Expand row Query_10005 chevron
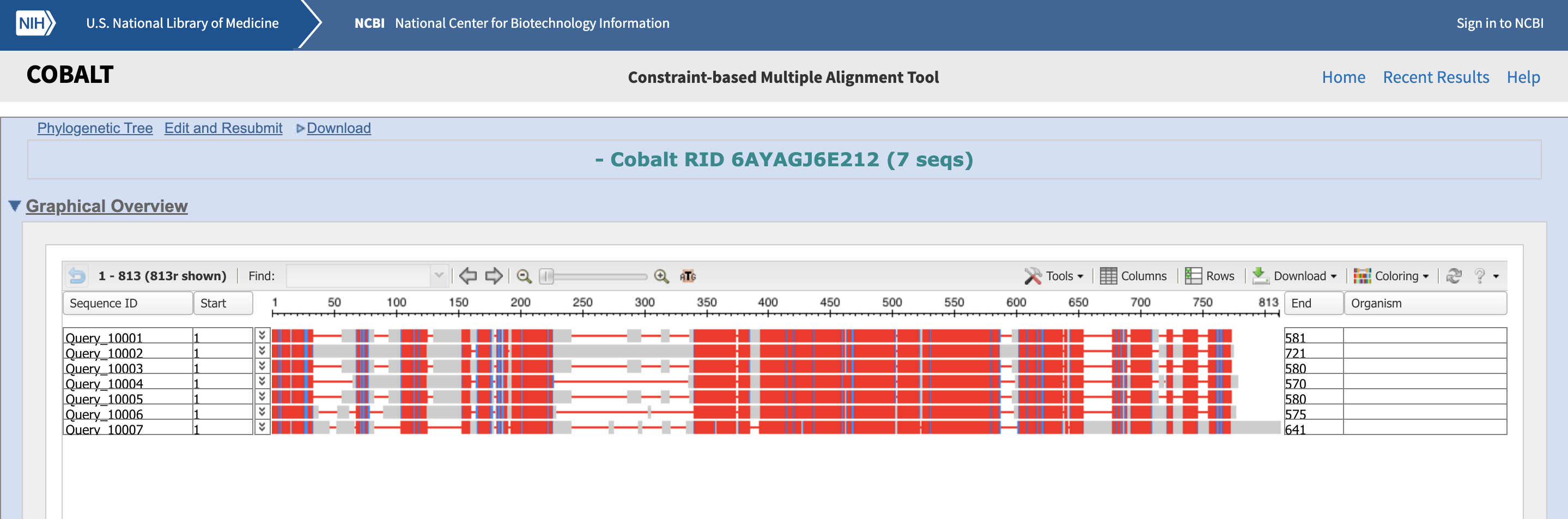This screenshot has width=1568, height=519. 262,396
